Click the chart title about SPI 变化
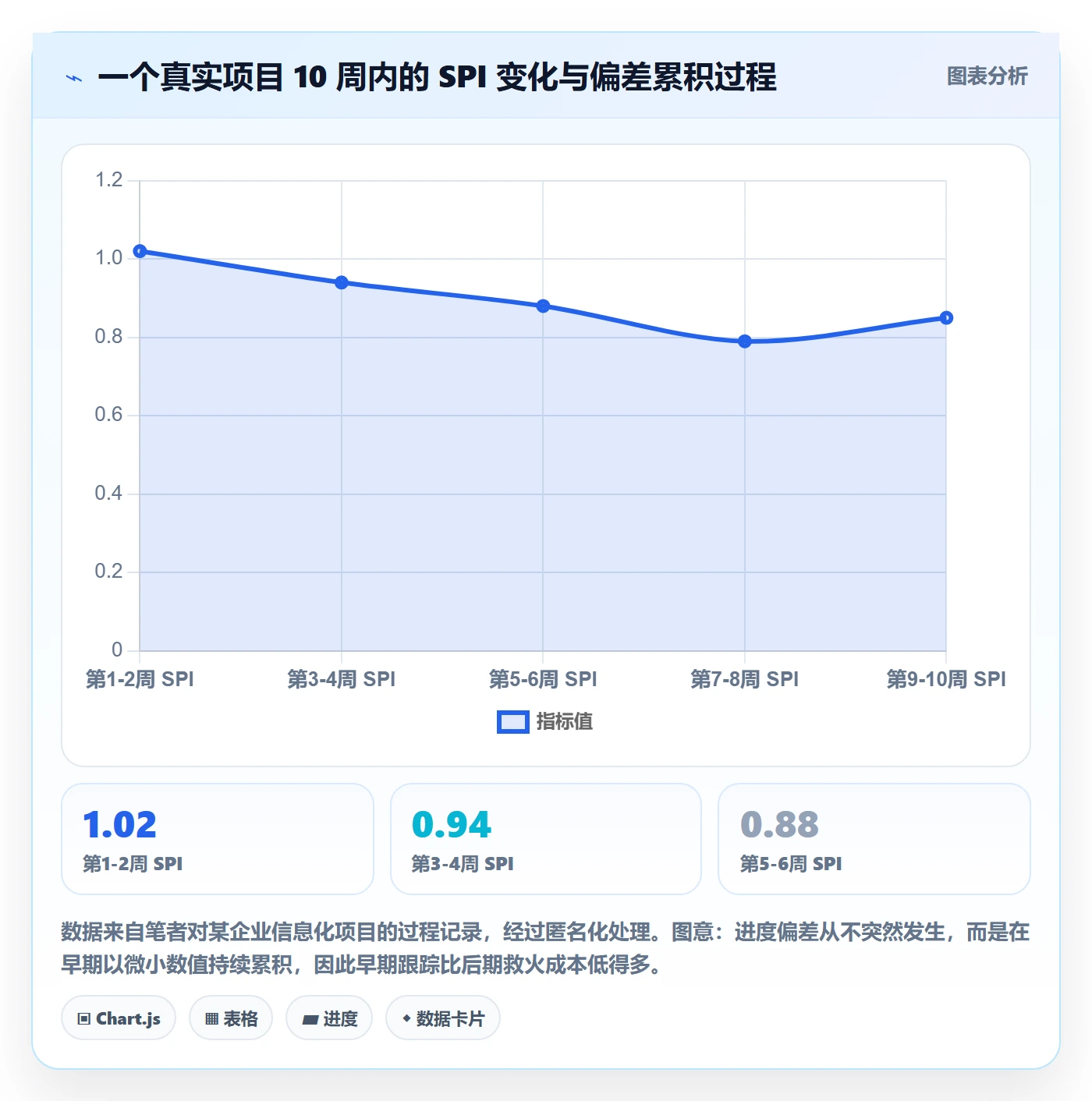This screenshot has height=1101, width=1092. click(x=437, y=77)
